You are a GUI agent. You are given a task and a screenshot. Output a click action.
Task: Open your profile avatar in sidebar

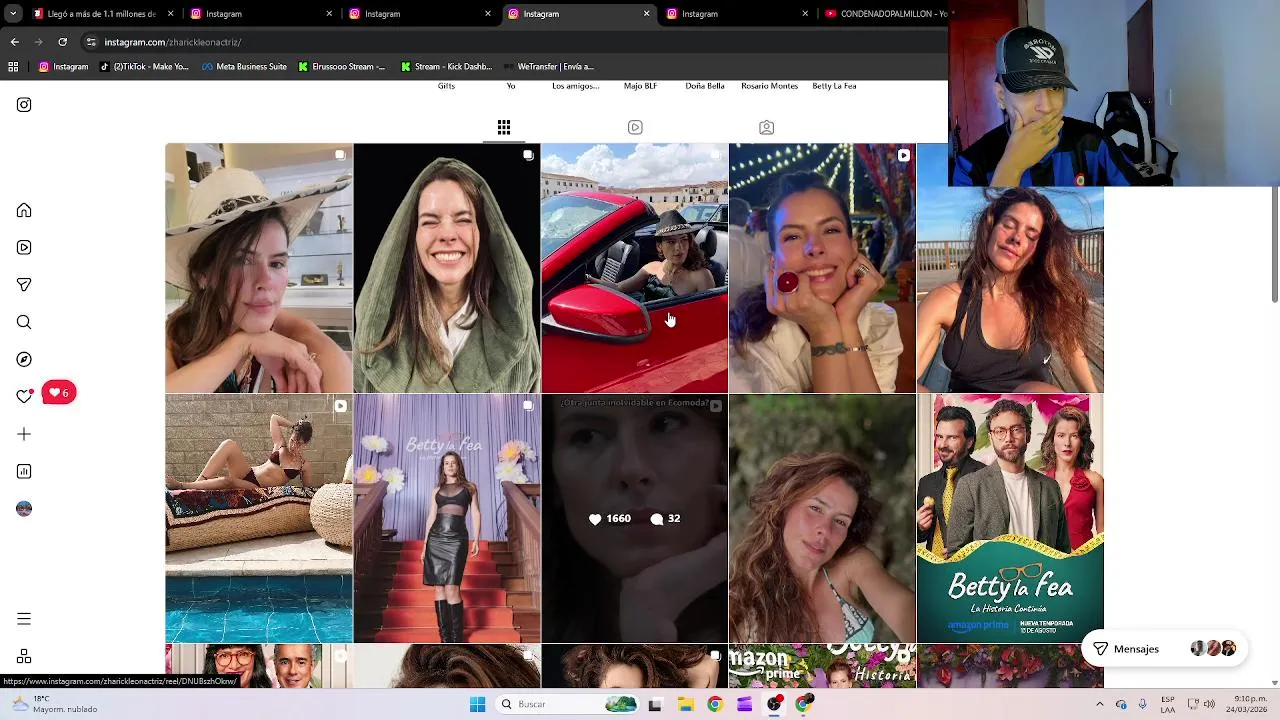24,509
